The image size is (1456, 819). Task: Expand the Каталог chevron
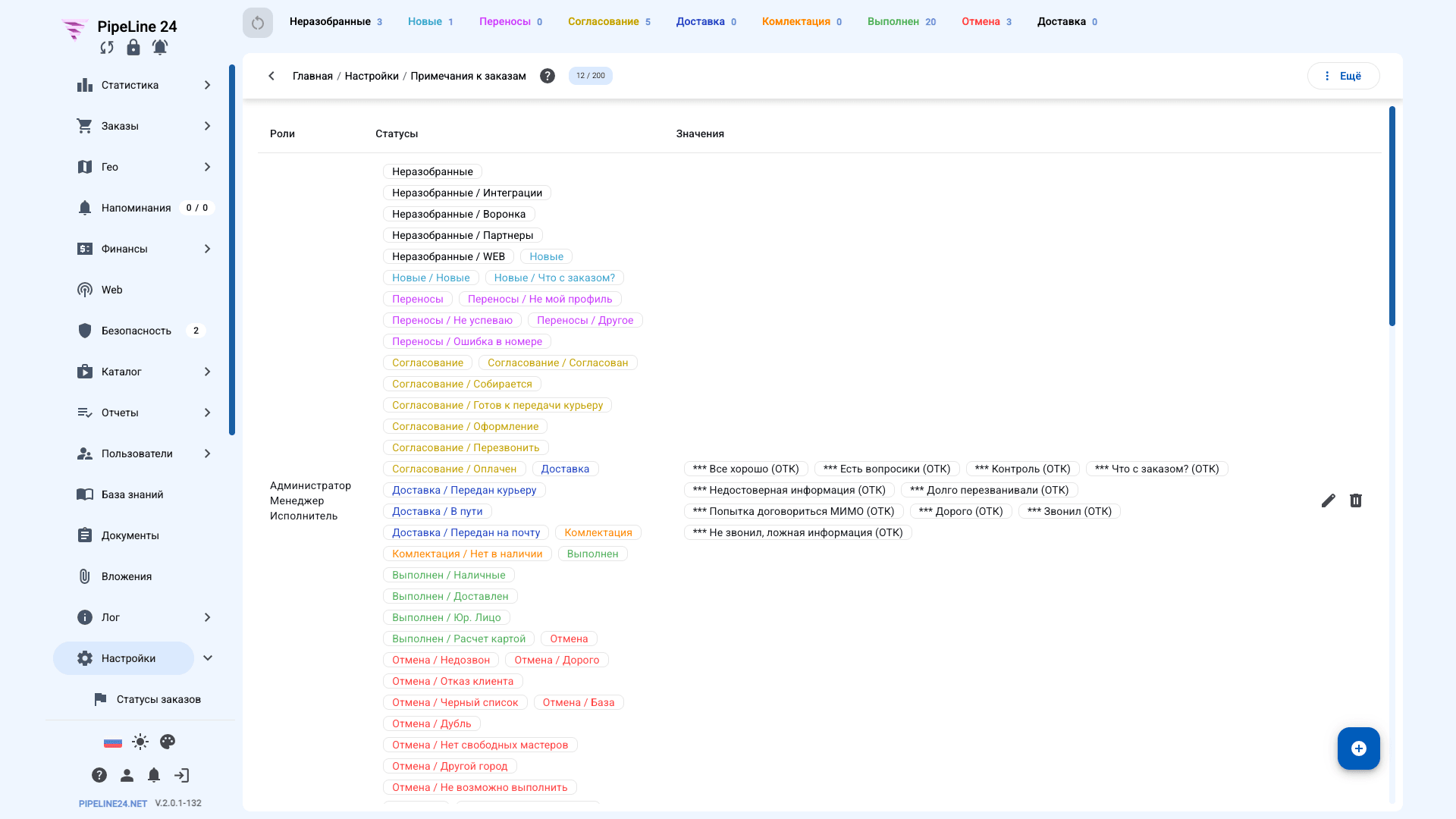[x=207, y=372]
